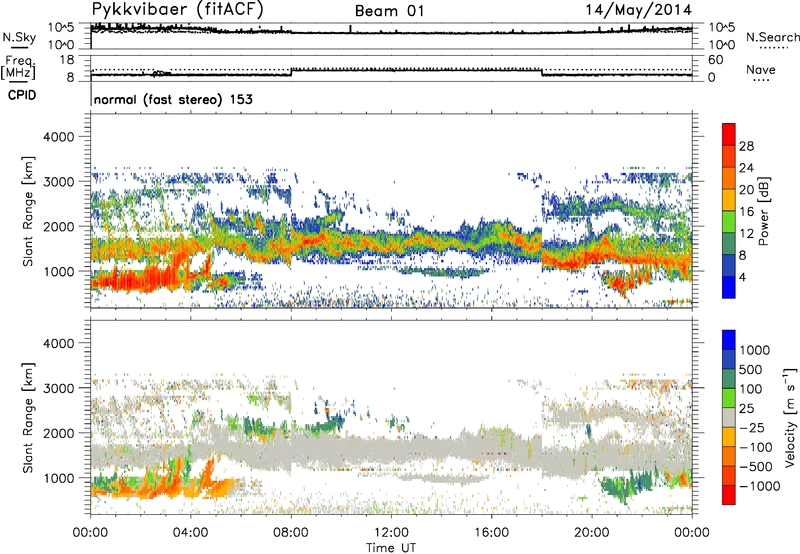Viewport: 800px width, 554px height.
Task: Click the Pykkvibaer (fitACF) title
Action: coord(177,9)
